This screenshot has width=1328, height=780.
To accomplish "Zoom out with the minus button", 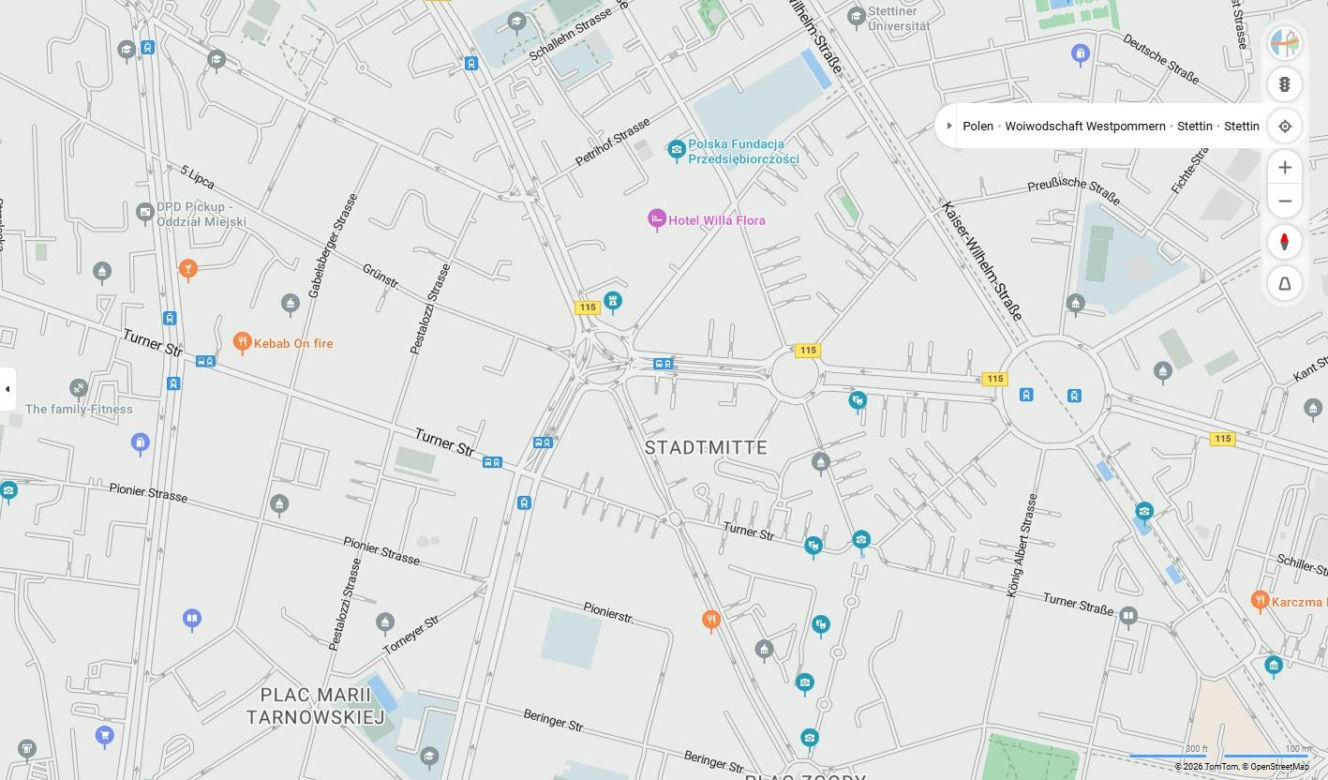I will point(1285,201).
